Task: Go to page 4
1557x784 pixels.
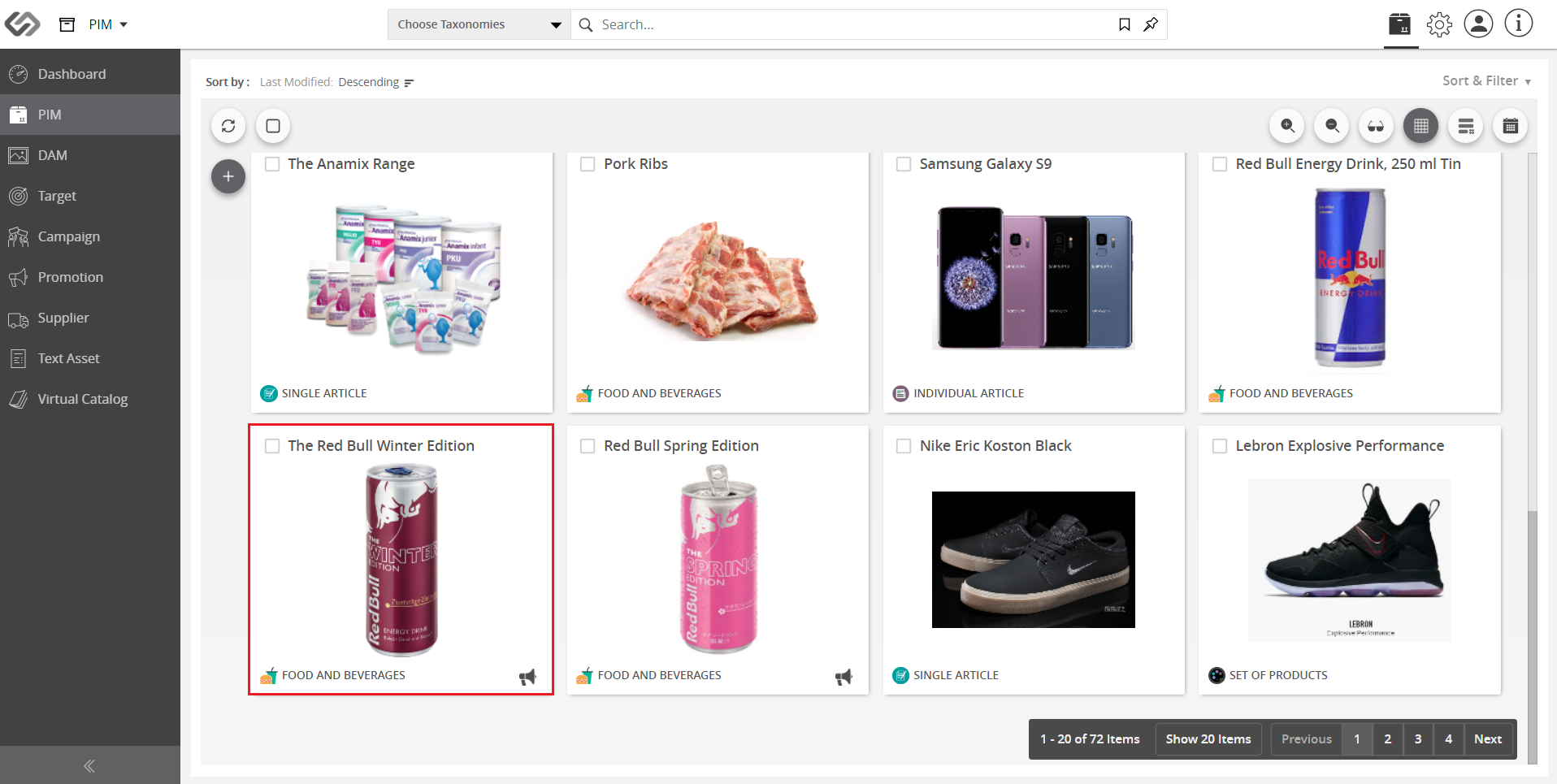Action: coord(1449,739)
